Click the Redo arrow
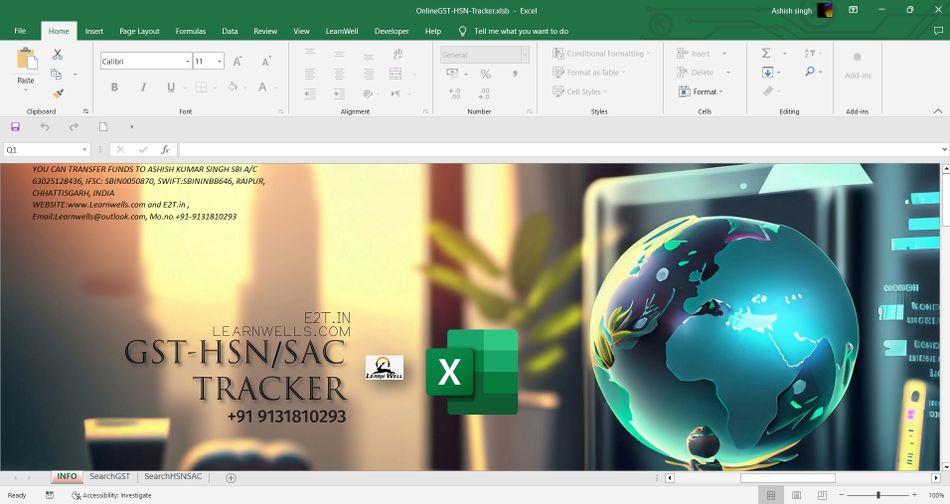Image resolution: width=950 pixels, height=504 pixels. pyautogui.click(x=73, y=127)
